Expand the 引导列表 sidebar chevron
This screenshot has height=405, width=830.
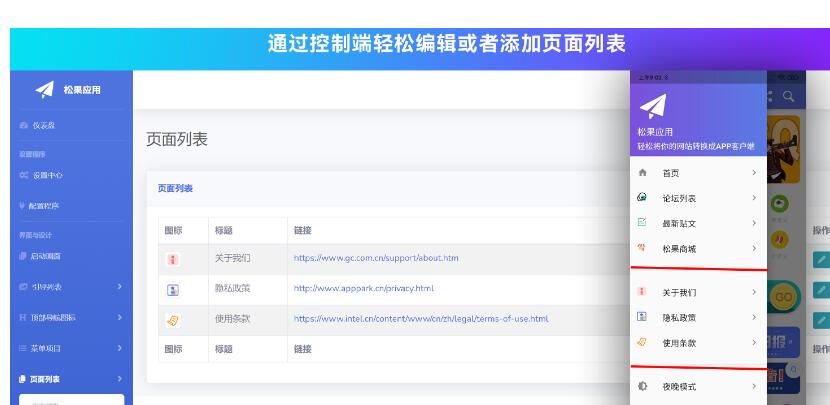point(120,286)
